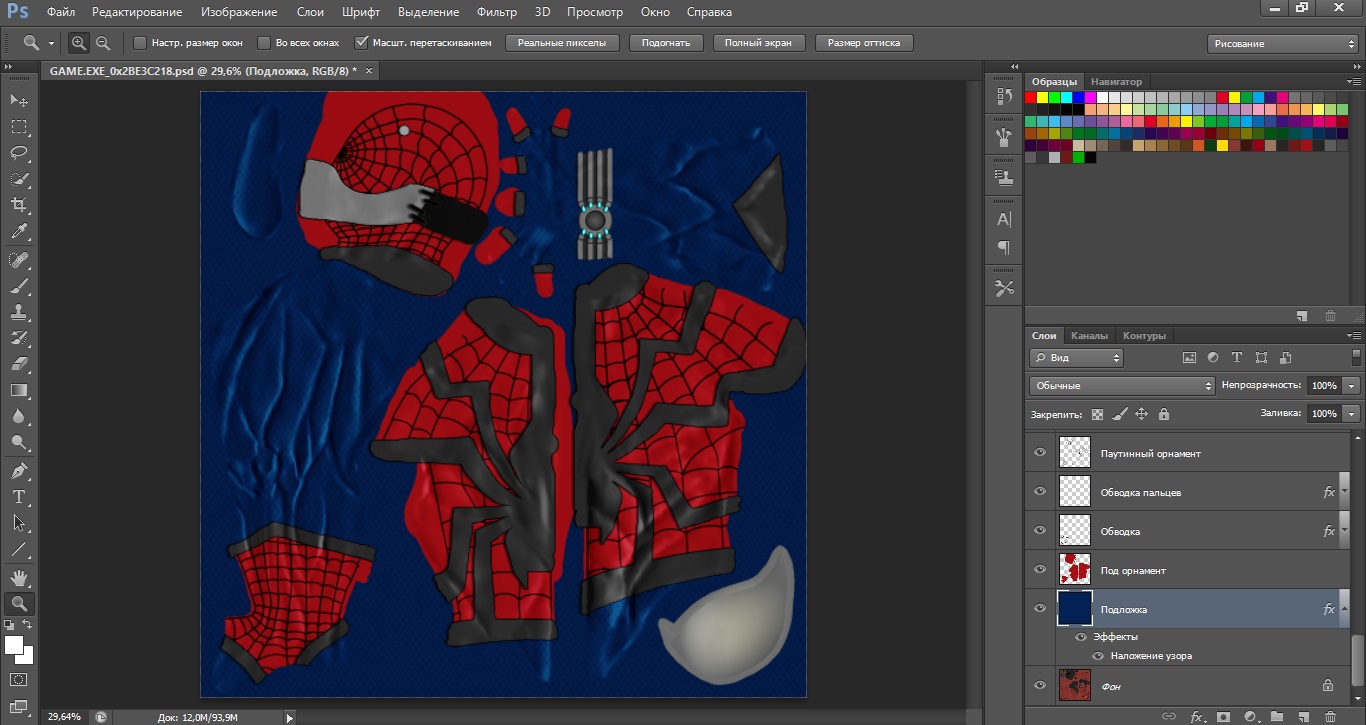Select the Blur tool
The height and width of the screenshot is (725, 1366).
tap(19, 416)
